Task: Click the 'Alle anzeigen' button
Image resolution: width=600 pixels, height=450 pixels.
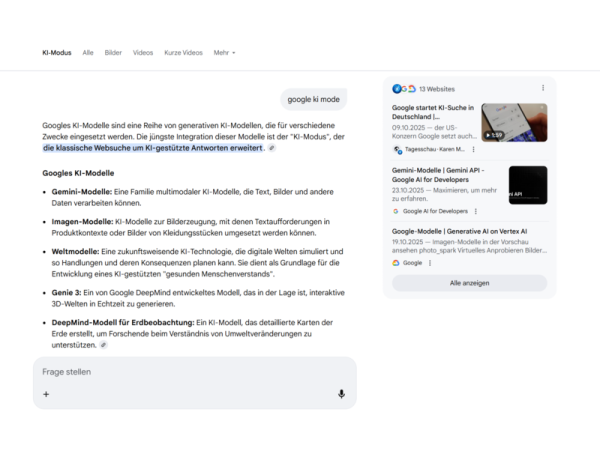Action: pyautogui.click(x=470, y=283)
